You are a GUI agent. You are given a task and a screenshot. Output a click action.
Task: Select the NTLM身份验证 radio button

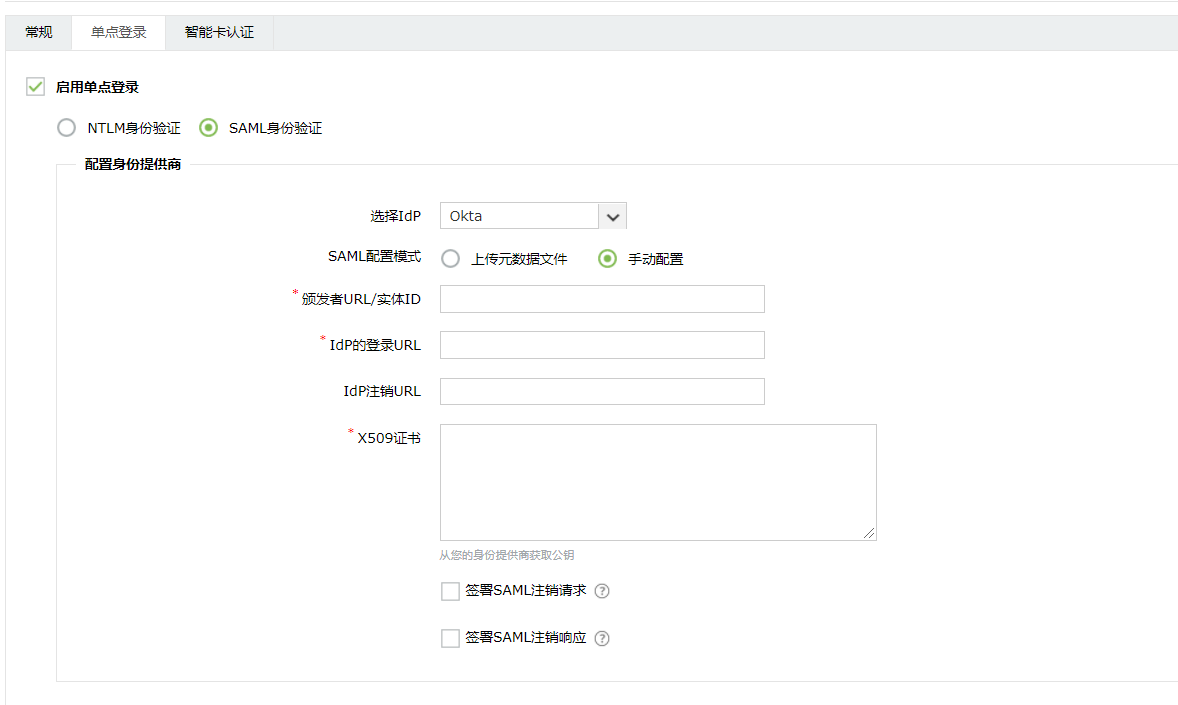pyautogui.click(x=66, y=127)
